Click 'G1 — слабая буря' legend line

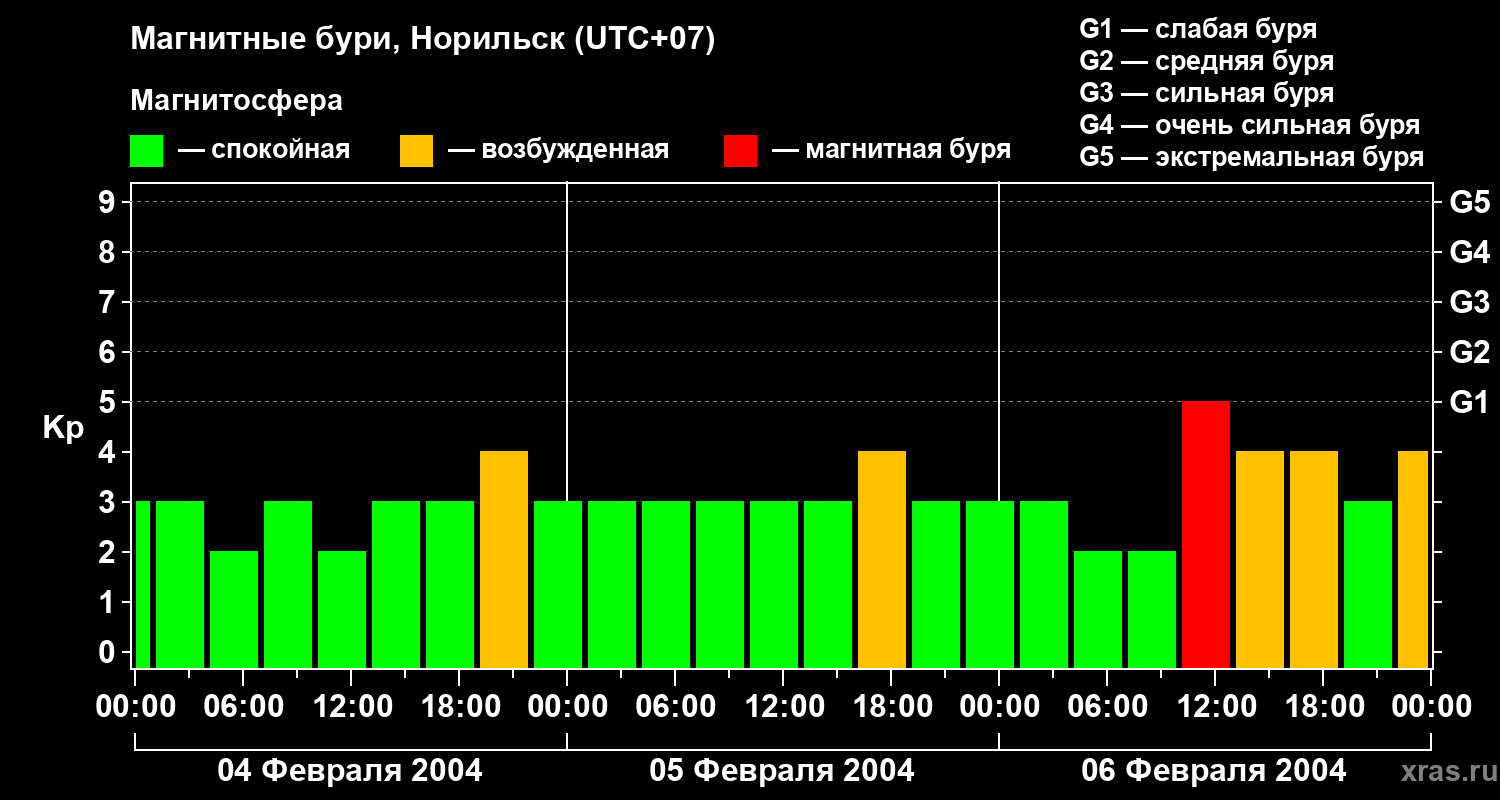[x=1198, y=29]
